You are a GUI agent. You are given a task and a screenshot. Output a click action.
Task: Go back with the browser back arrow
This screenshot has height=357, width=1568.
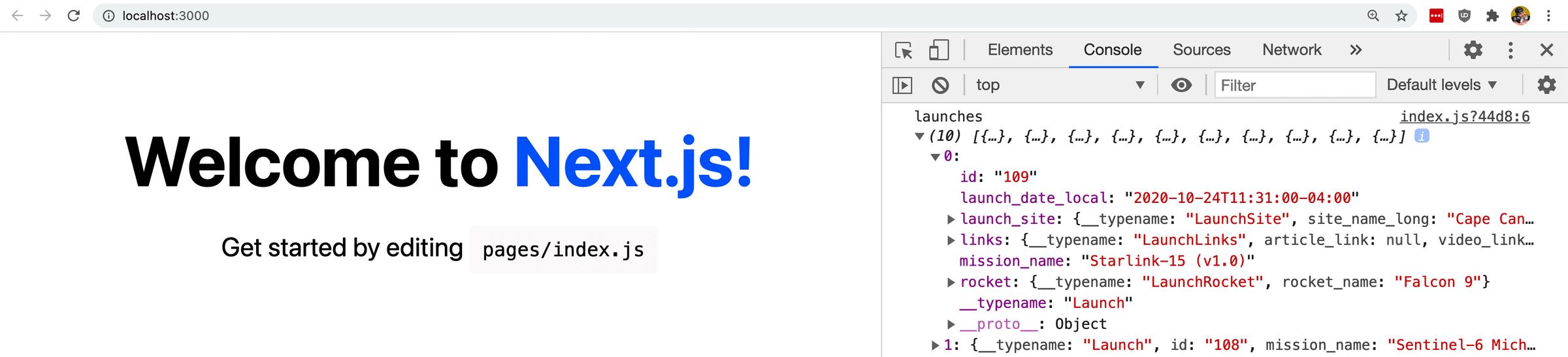18,16
